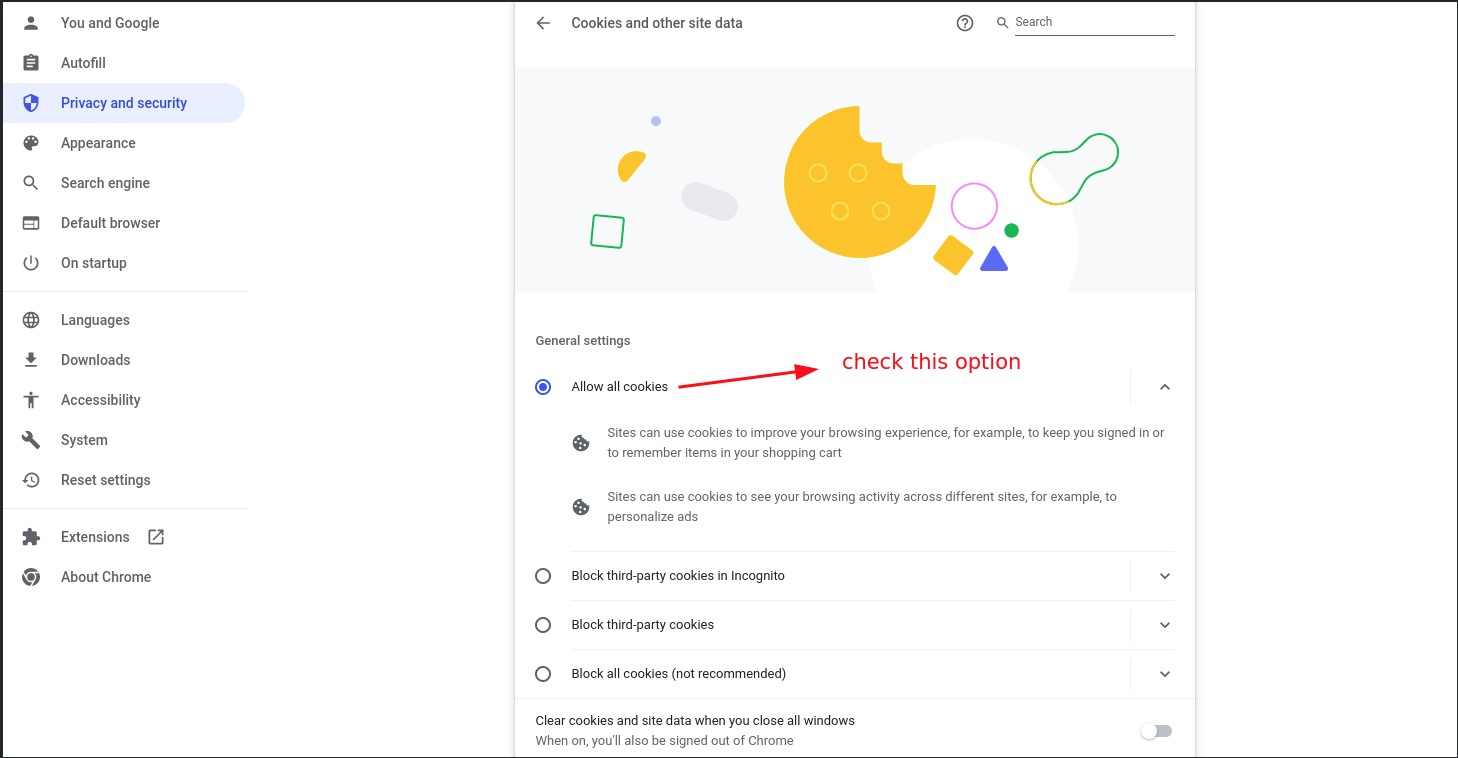Choose Block all cookies (not recommended) radio
Image resolution: width=1458 pixels, height=758 pixels.
(x=543, y=674)
